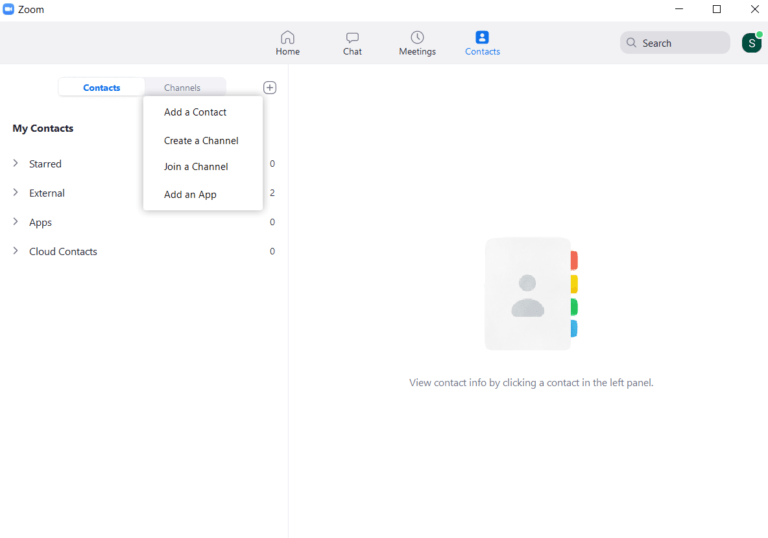Switch to the Channels tab
The width and height of the screenshot is (768, 538).
pyautogui.click(x=183, y=88)
